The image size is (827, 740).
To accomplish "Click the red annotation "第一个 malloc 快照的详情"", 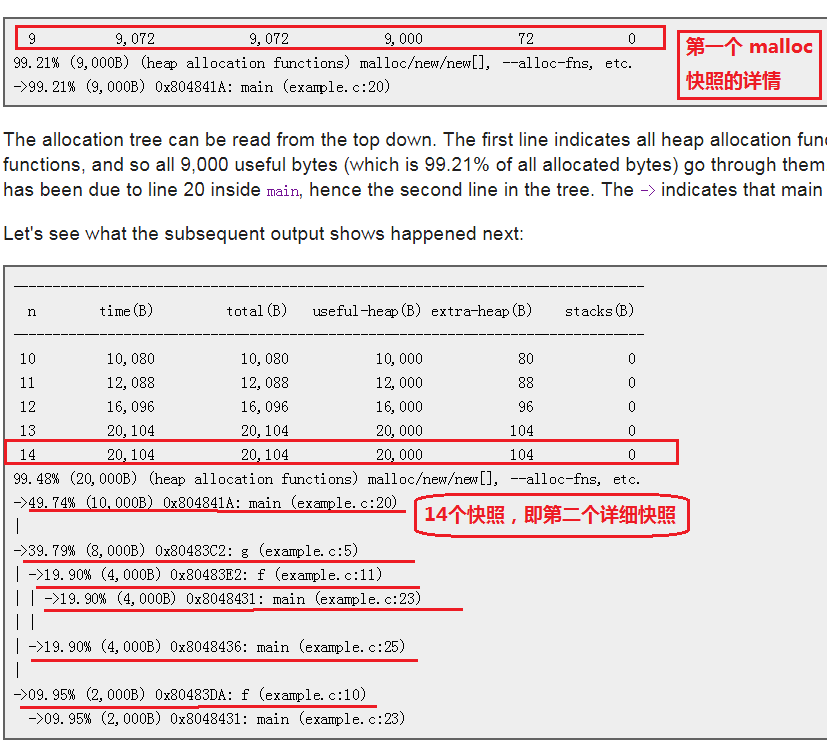I will point(749,63).
